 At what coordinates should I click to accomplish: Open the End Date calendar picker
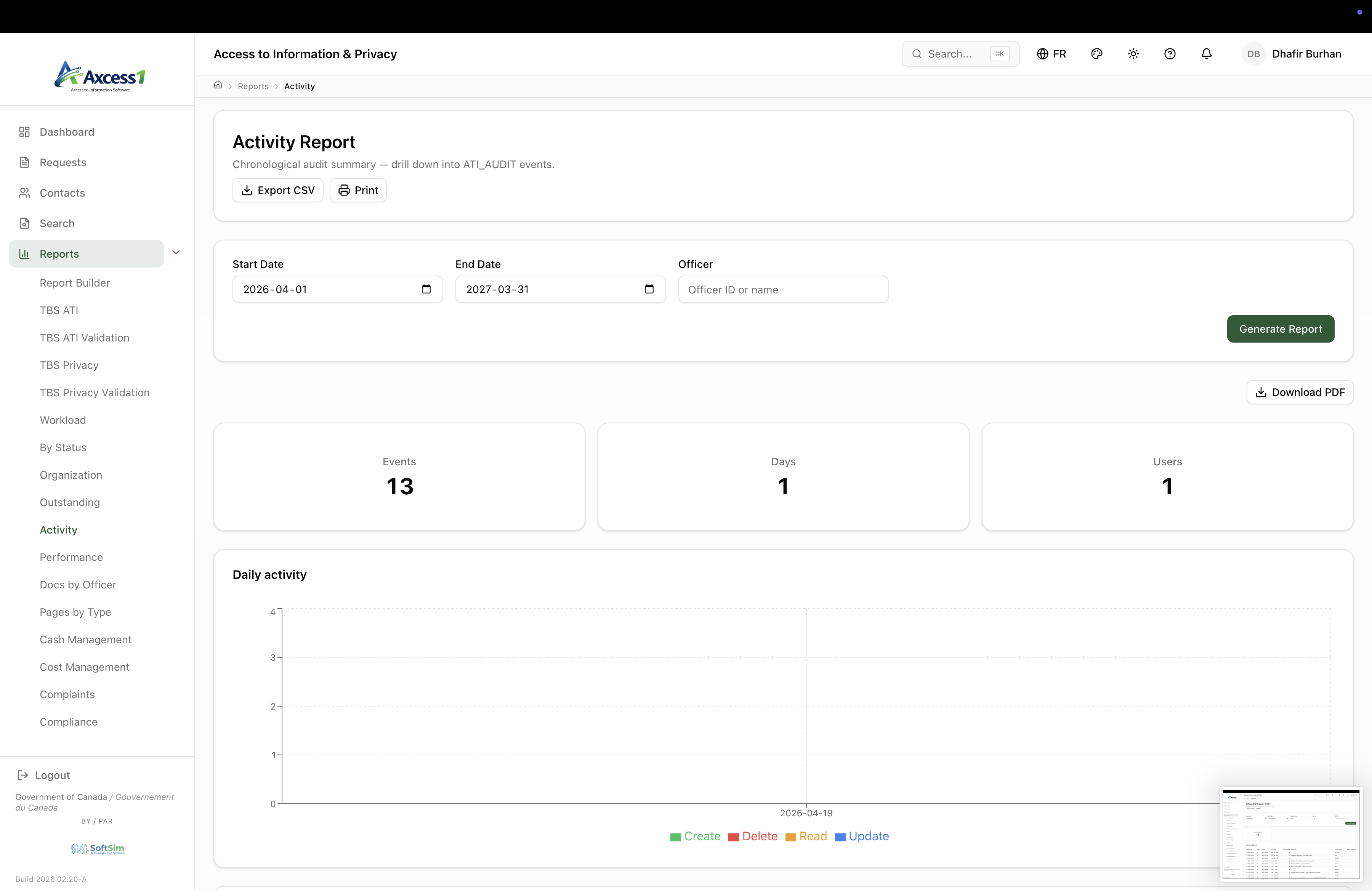649,289
